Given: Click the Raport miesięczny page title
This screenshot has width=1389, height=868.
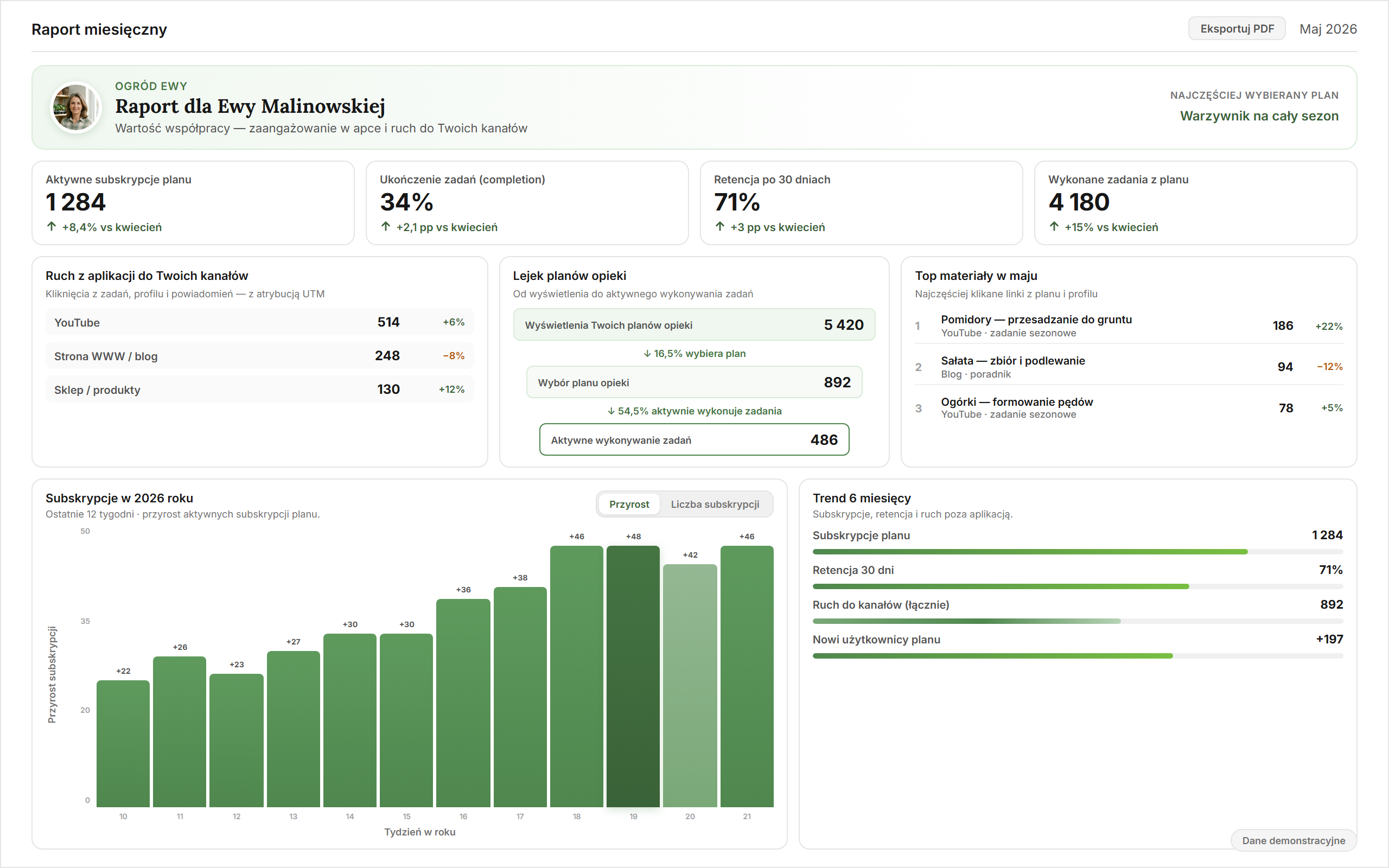Looking at the screenshot, I should click(x=99, y=29).
